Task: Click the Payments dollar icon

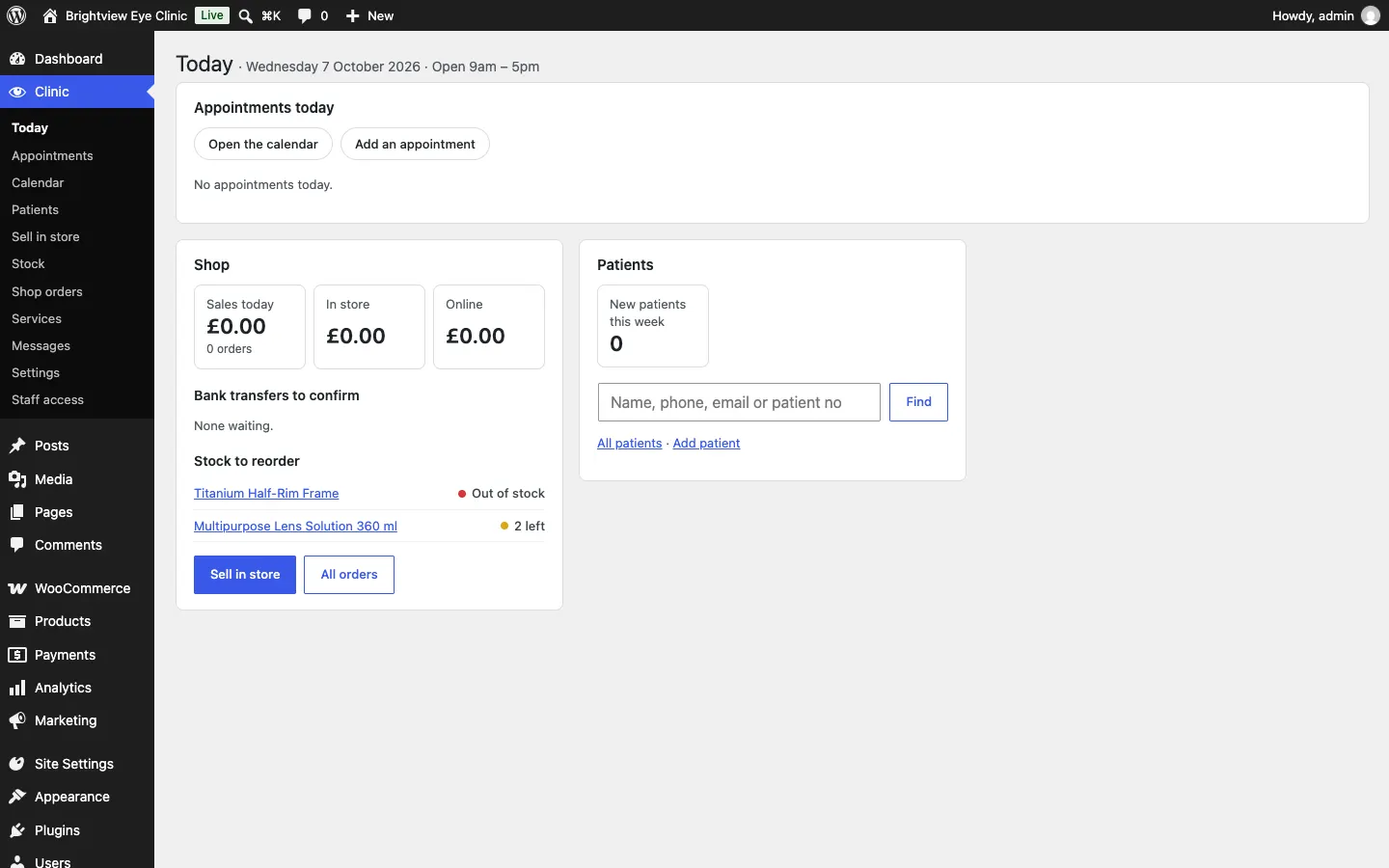Action: point(17,655)
